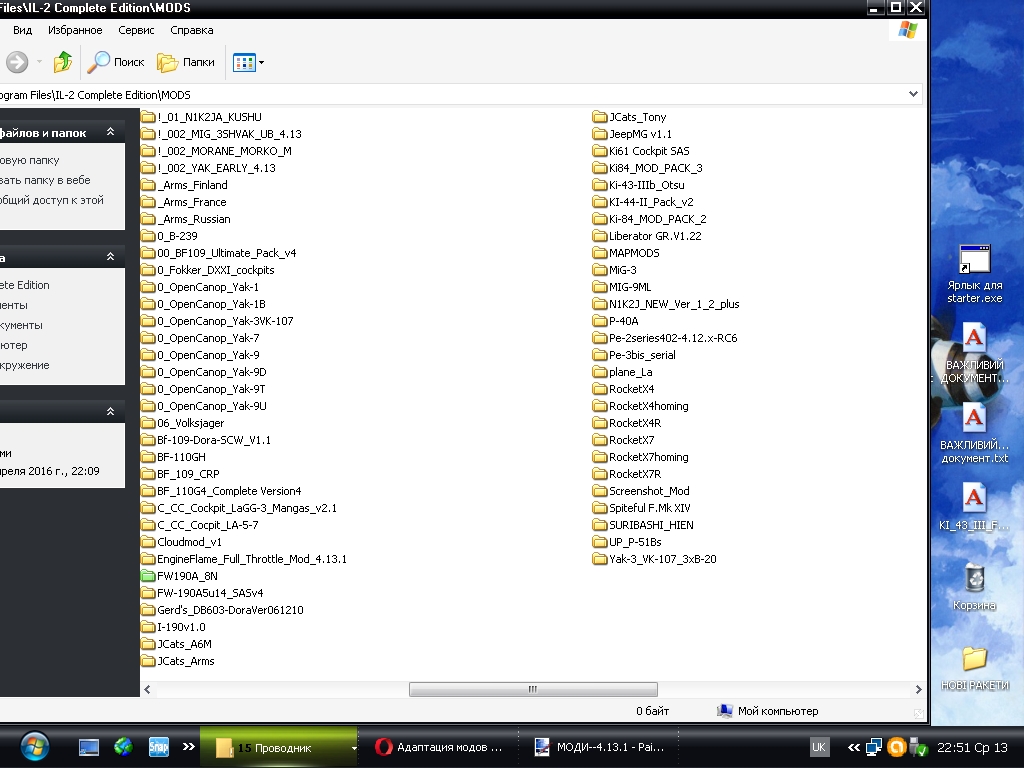Switch to Opera Адаптация модов window

(440, 747)
